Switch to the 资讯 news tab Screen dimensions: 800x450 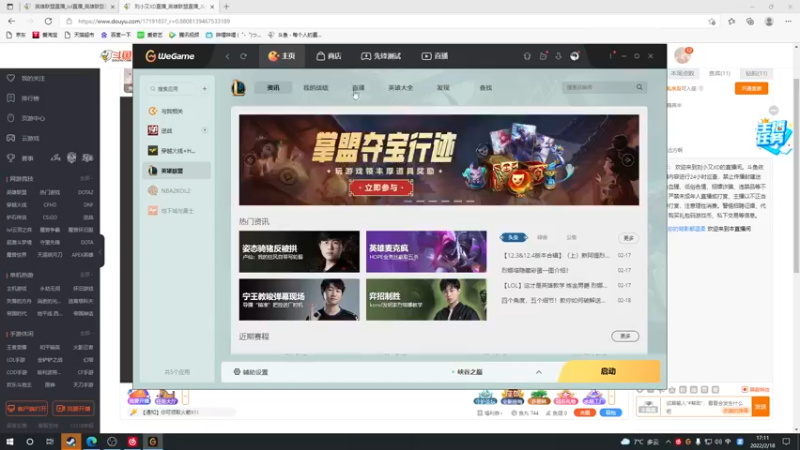(273, 88)
